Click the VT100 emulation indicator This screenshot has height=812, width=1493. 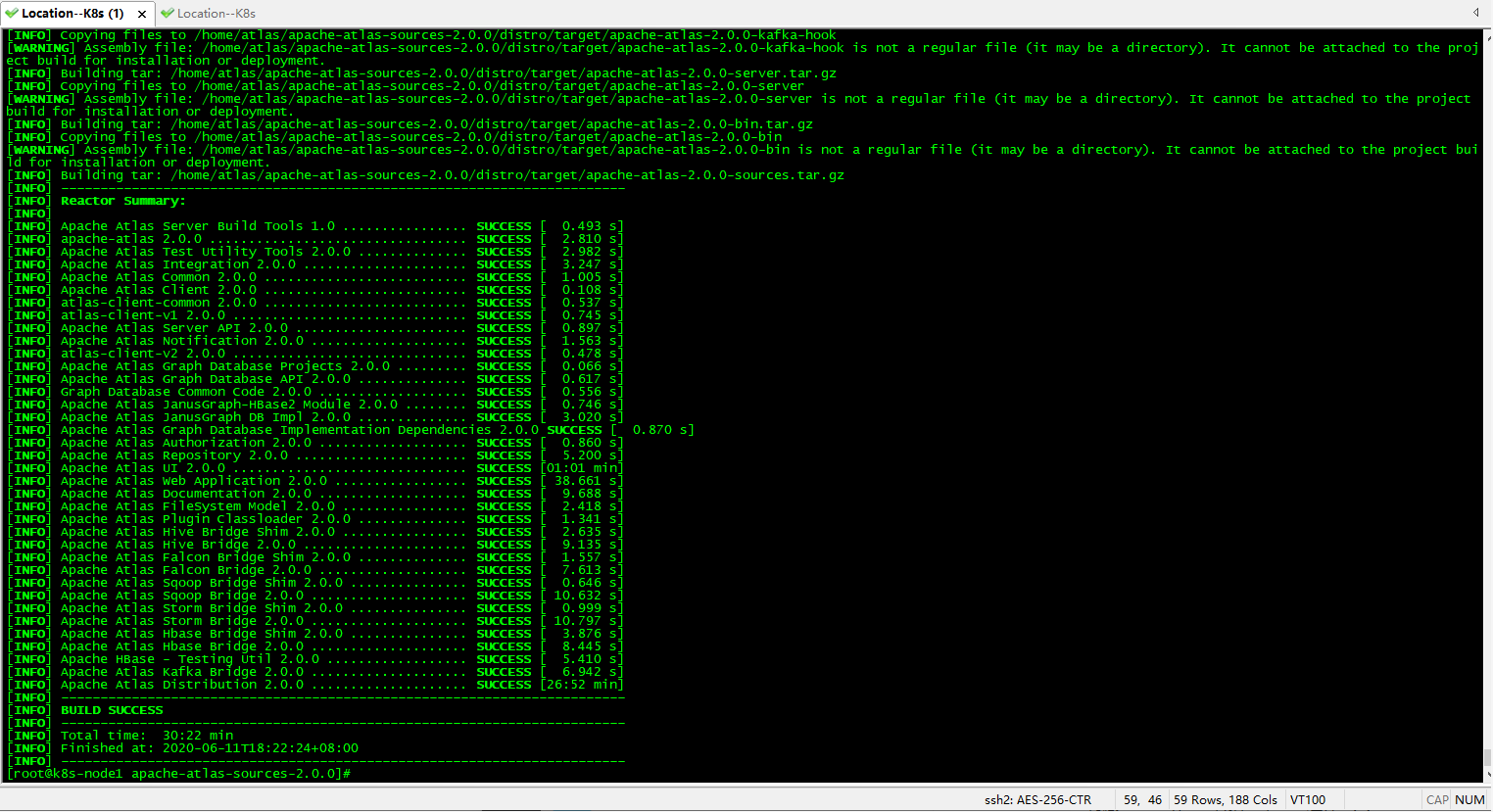coord(1308,799)
